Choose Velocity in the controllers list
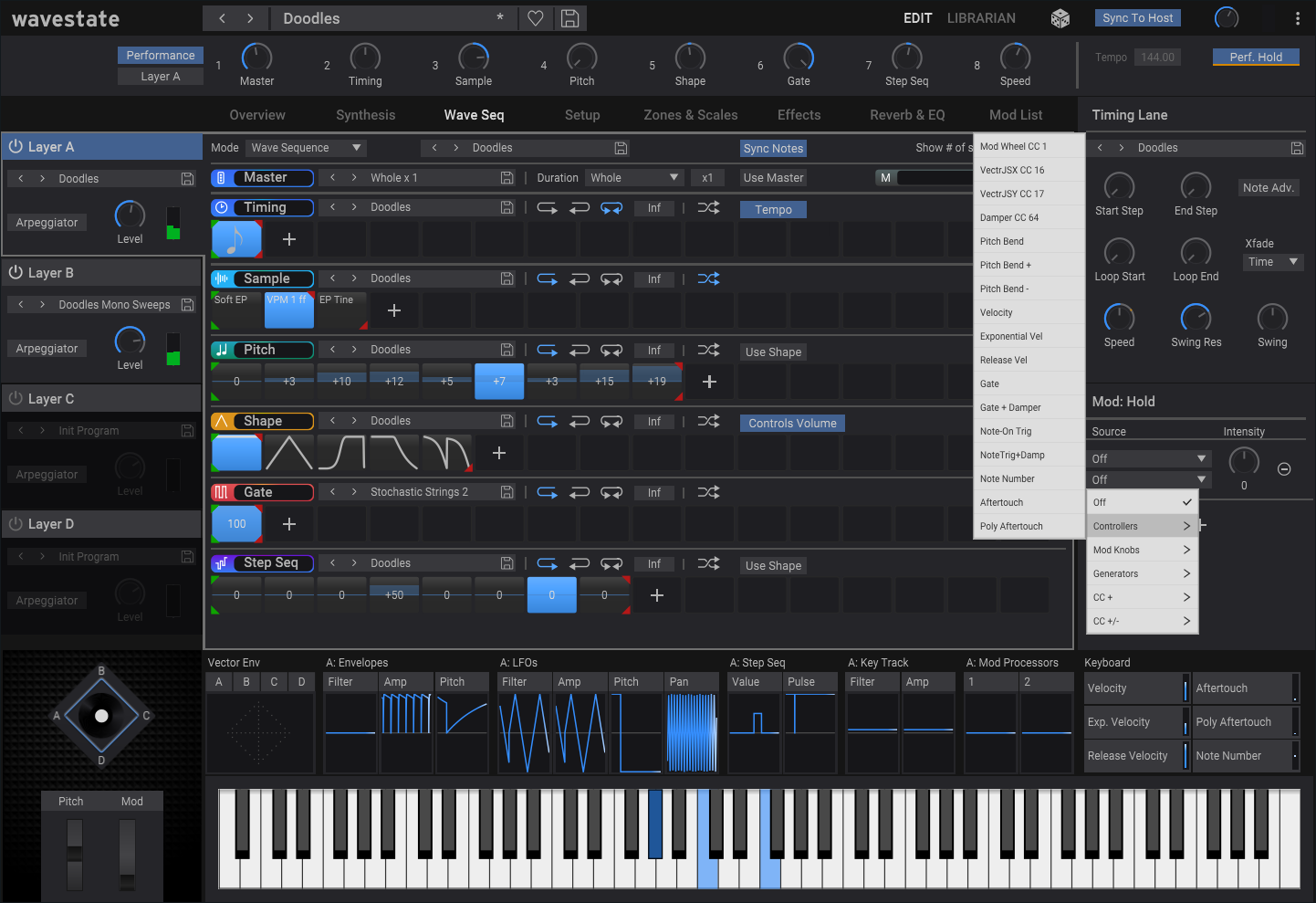 click(x=1029, y=312)
